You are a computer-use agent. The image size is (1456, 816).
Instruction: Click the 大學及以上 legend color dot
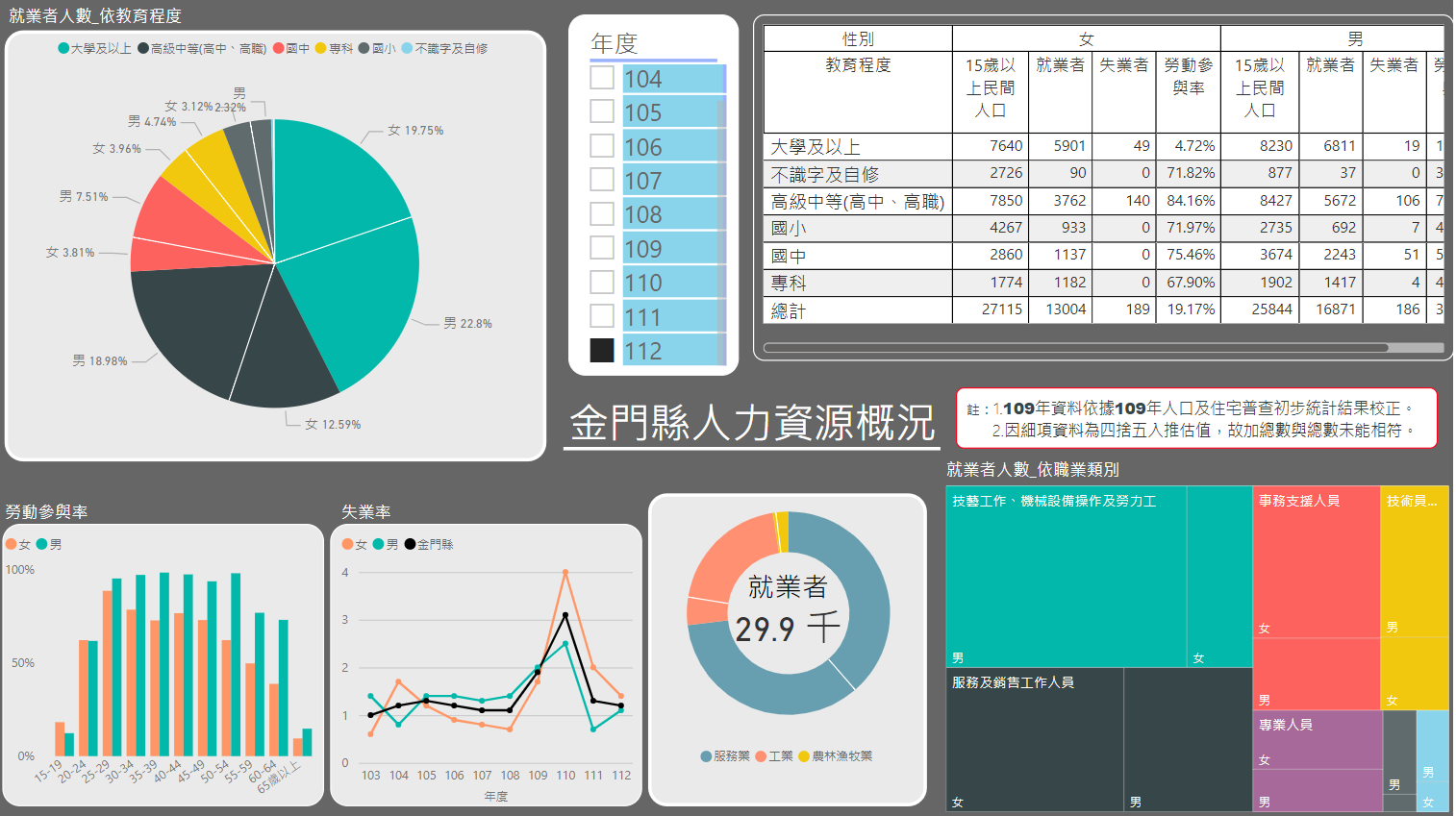(63, 48)
